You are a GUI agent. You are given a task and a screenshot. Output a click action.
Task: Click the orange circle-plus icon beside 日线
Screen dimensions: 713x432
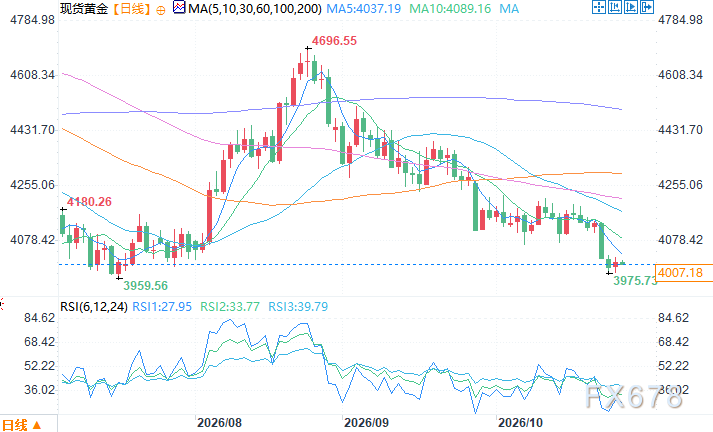pyautogui.click(x=161, y=10)
